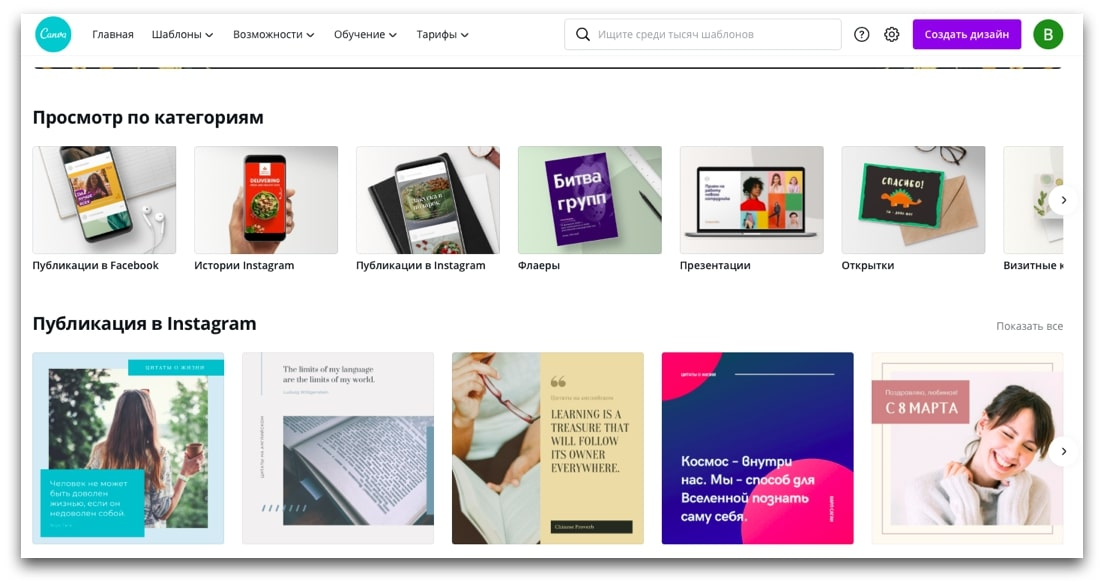Select the Флаеры category thumbnail

[x=590, y=200]
